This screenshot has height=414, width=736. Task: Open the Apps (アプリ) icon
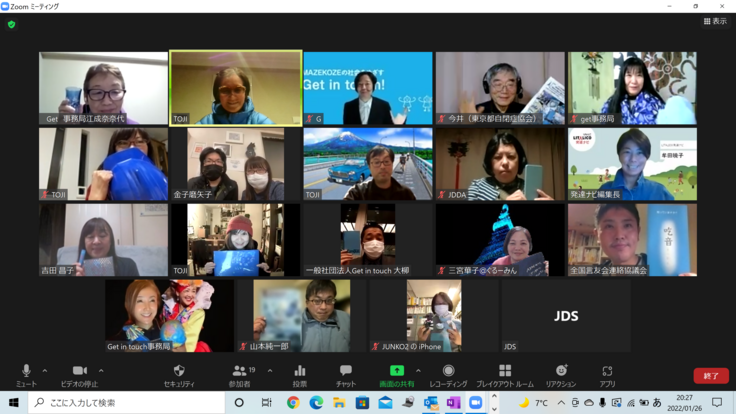607,371
